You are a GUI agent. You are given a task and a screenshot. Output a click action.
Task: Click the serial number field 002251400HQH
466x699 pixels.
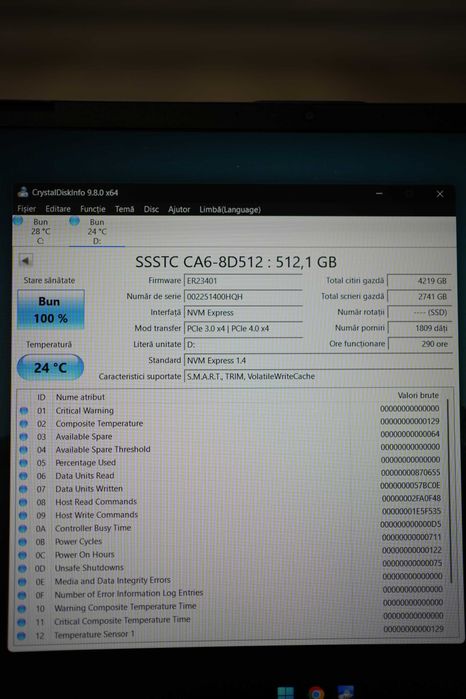(x=243, y=296)
